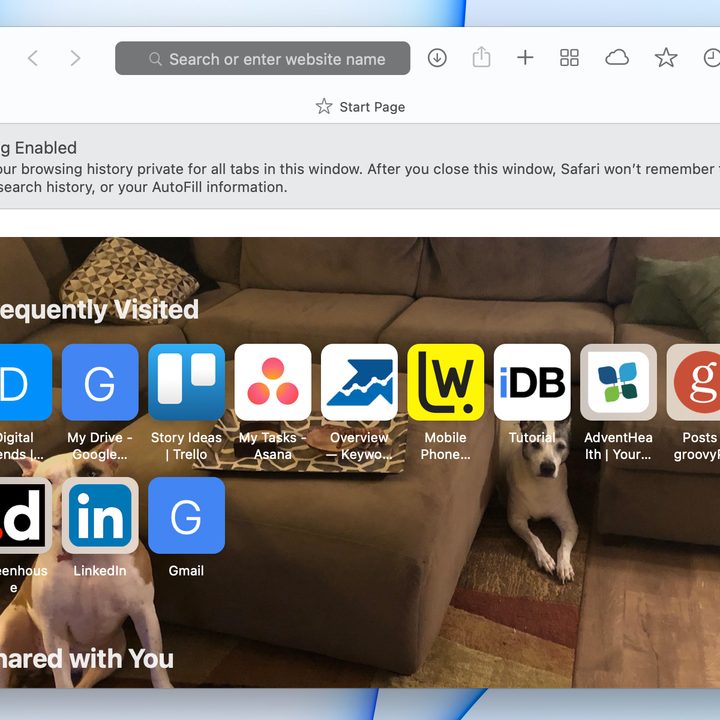Open My Drive - Google tile
Image resolution: width=720 pixels, height=720 pixels.
tap(100, 382)
